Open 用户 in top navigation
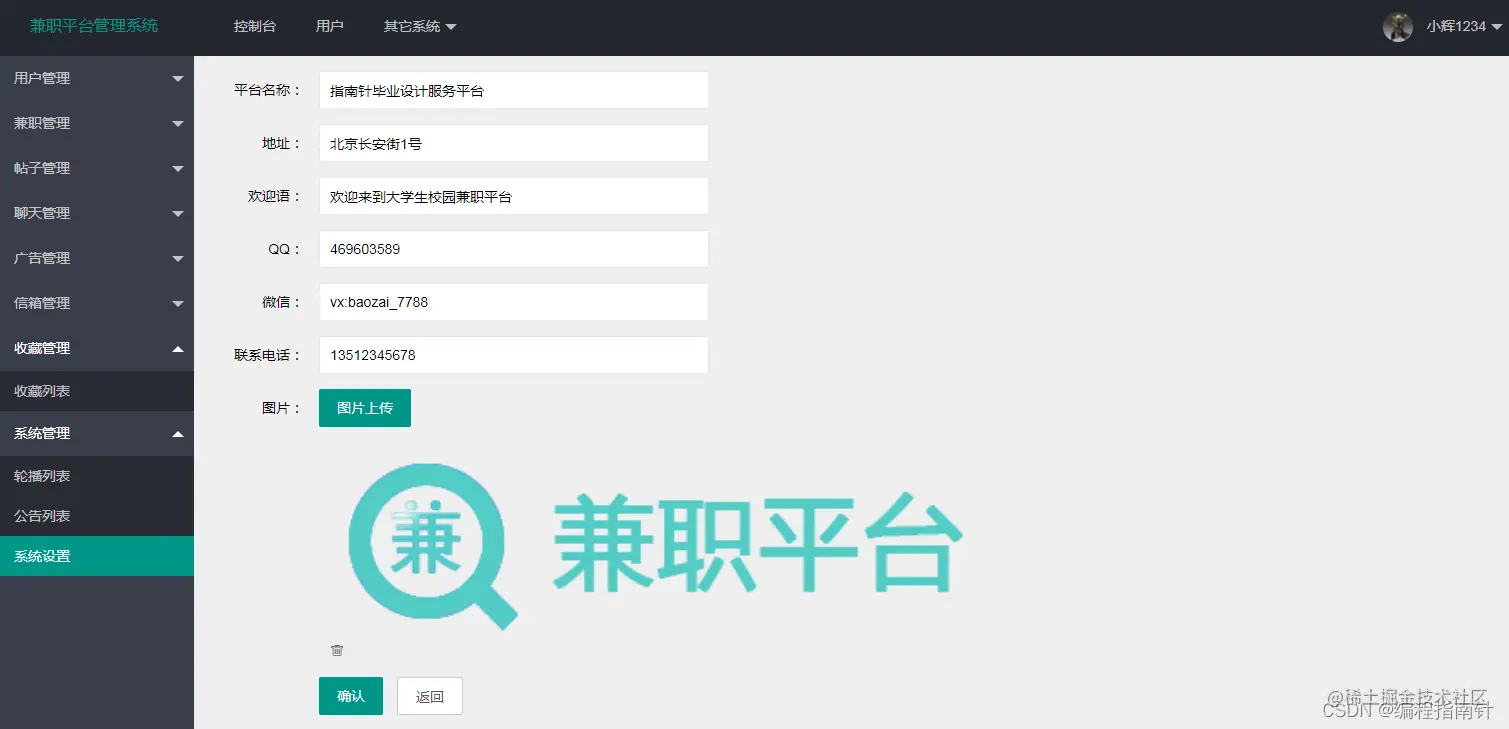This screenshot has height=729, width=1509. point(330,27)
